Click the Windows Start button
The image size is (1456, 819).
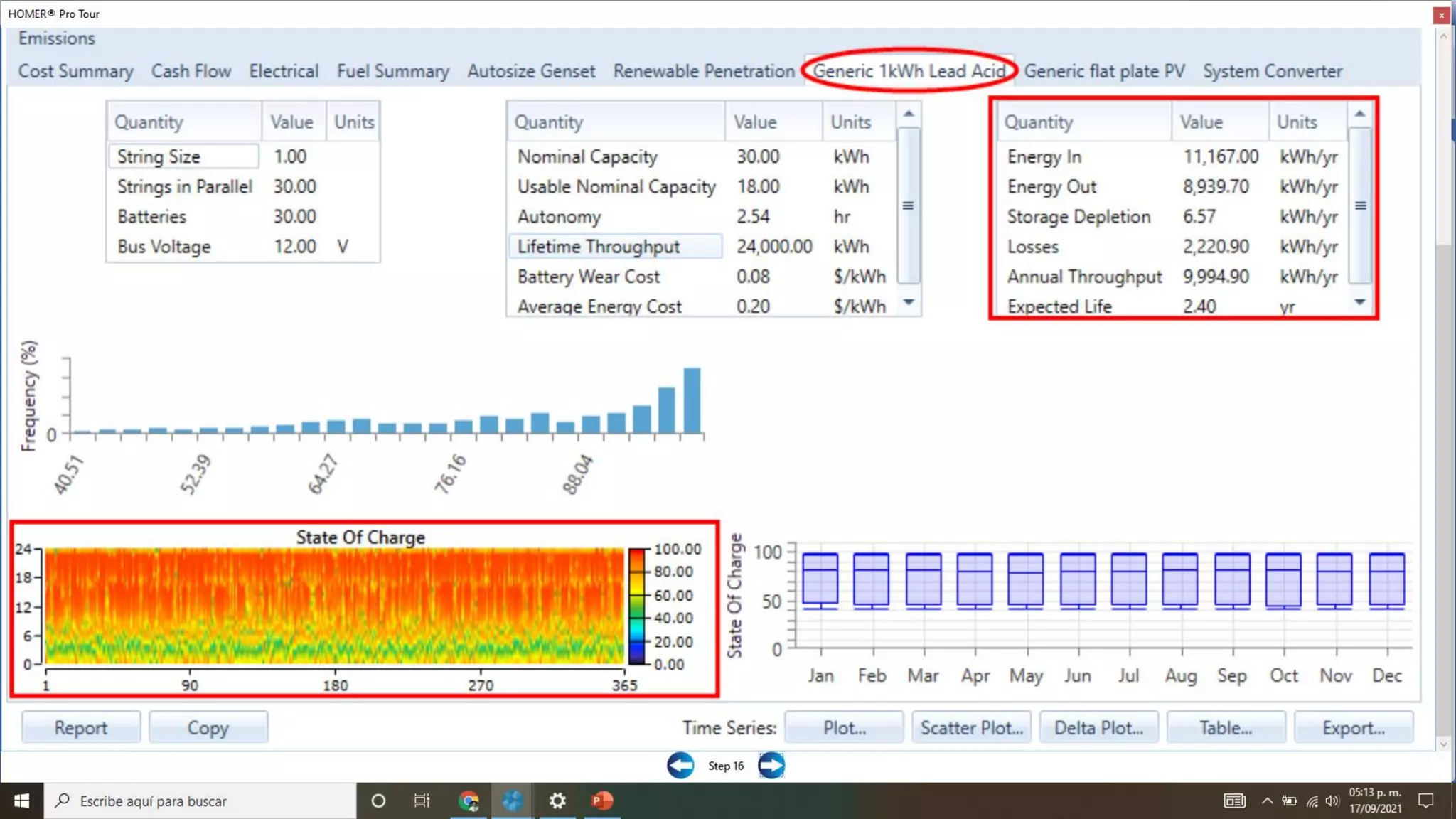(x=21, y=801)
